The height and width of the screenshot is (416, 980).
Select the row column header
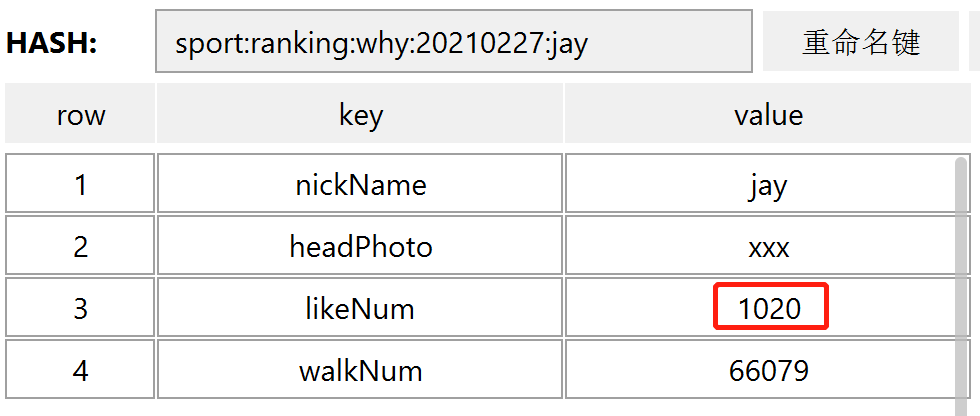pos(80,114)
